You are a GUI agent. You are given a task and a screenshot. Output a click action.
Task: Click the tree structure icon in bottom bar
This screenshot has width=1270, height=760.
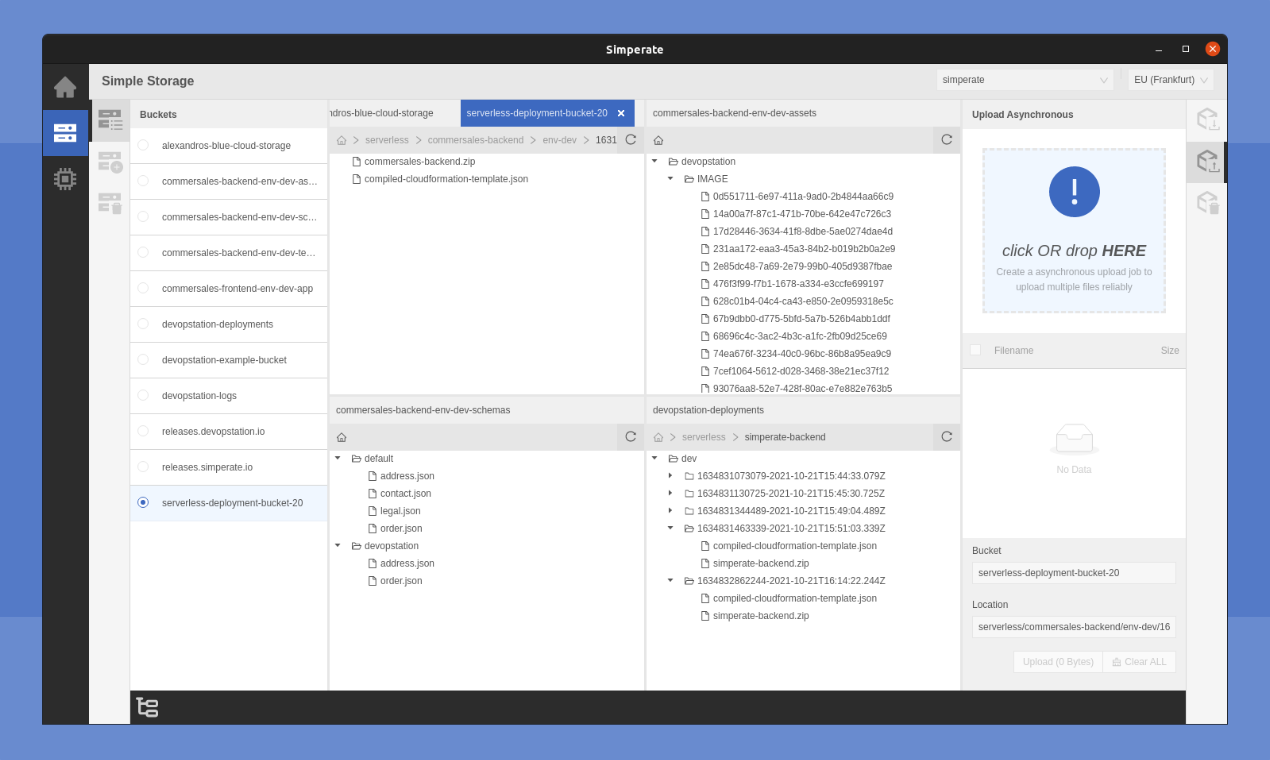(148, 707)
